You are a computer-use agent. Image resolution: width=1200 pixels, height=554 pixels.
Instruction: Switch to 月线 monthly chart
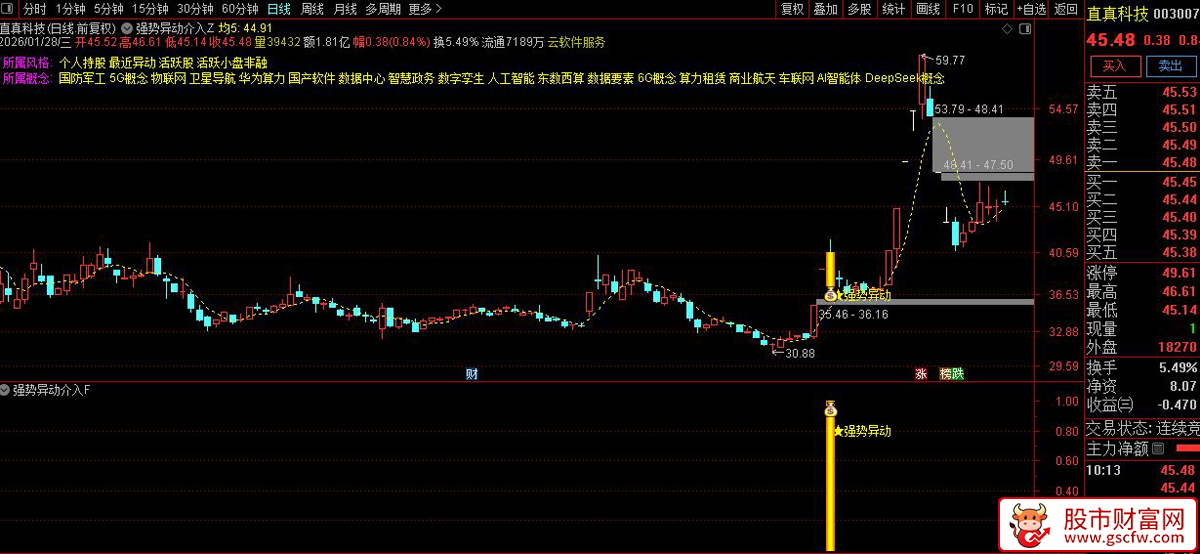click(345, 9)
